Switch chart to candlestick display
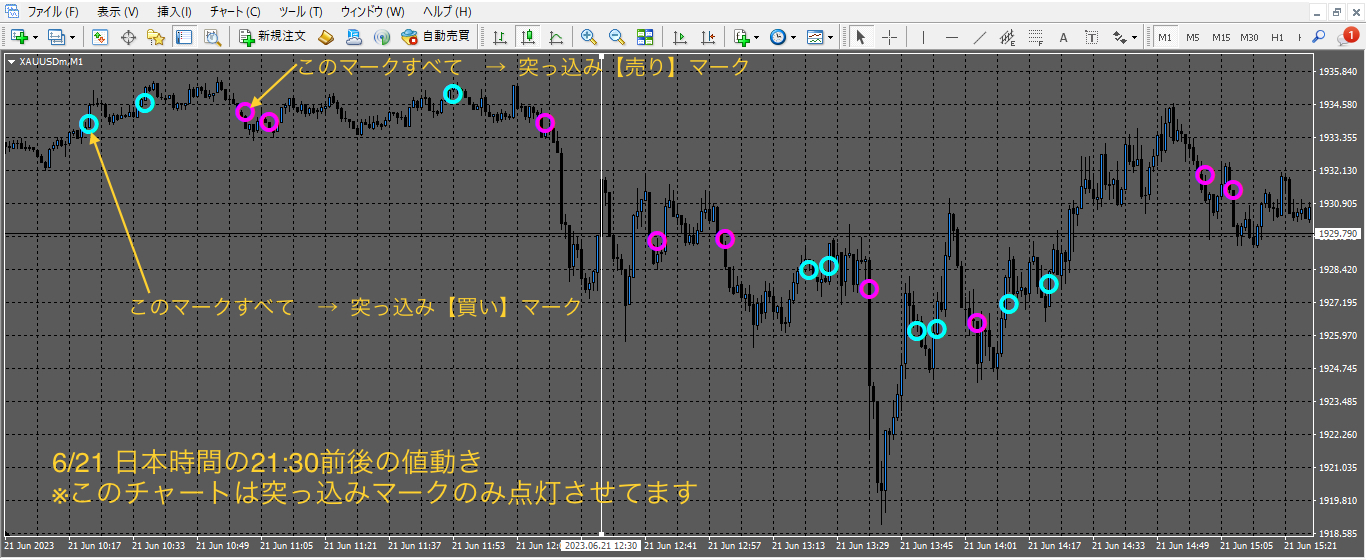The width and height of the screenshot is (1368, 560). tap(527, 37)
